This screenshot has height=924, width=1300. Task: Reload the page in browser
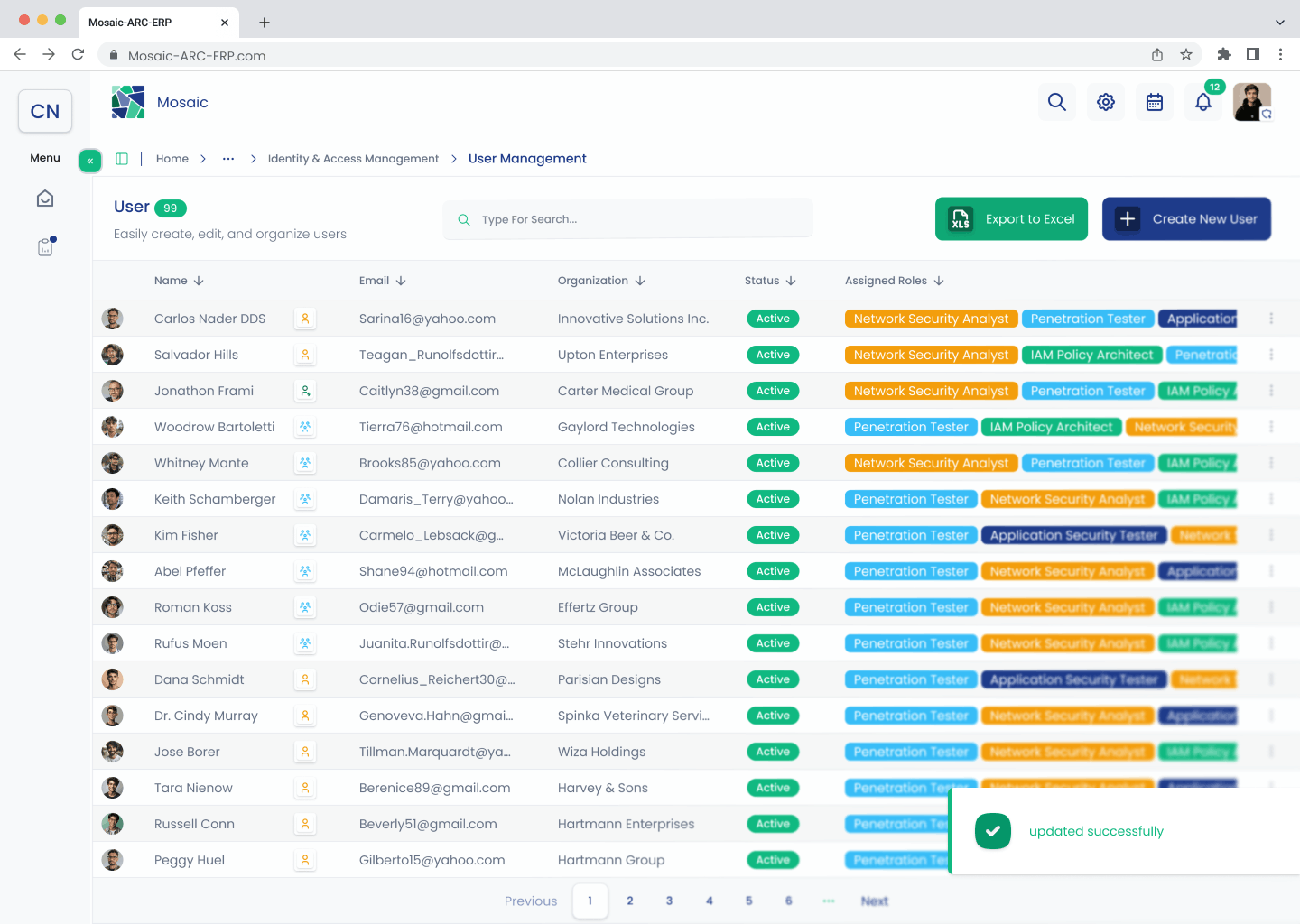(78, 55)
